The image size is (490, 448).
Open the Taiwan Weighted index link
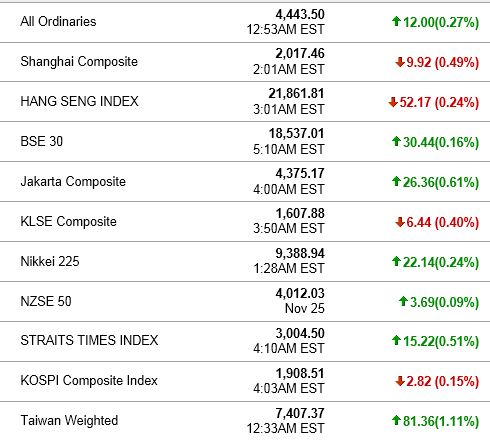[x=69, y=420]
